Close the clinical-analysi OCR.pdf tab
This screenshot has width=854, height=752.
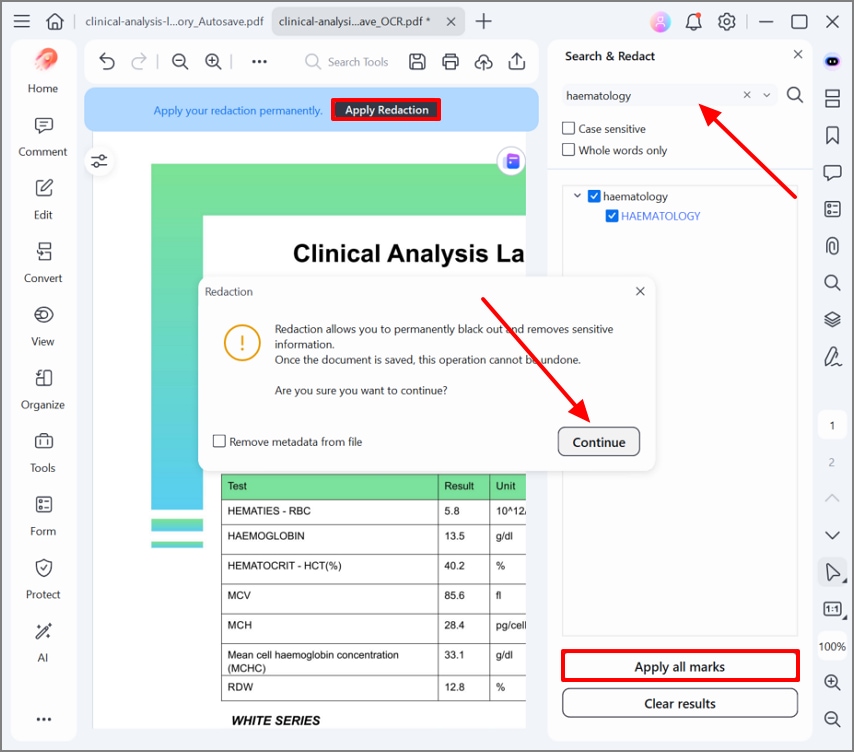[451, 22]
